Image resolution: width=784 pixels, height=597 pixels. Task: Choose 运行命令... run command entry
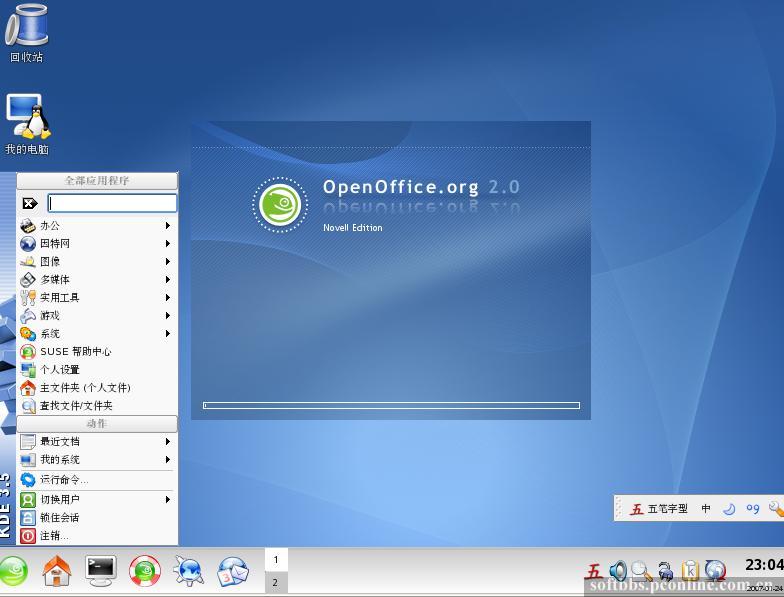point(97,480)
